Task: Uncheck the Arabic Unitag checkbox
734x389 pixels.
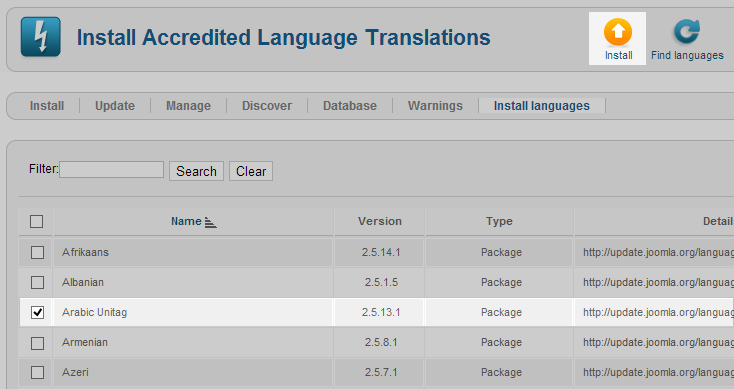Action: pyautogui.click(x=37, y=312)
